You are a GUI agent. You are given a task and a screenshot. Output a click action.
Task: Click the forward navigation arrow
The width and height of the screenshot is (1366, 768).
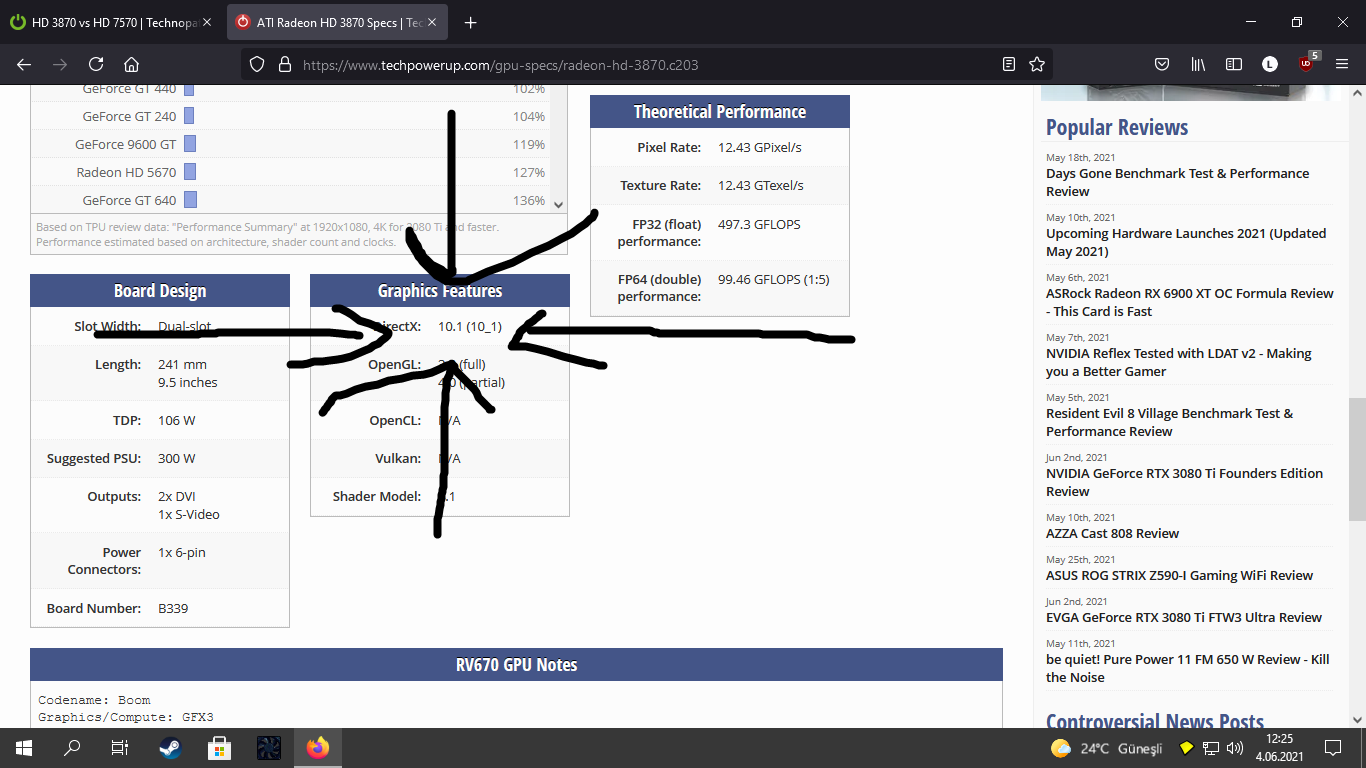pyautogui.click(x=60, y=64)
